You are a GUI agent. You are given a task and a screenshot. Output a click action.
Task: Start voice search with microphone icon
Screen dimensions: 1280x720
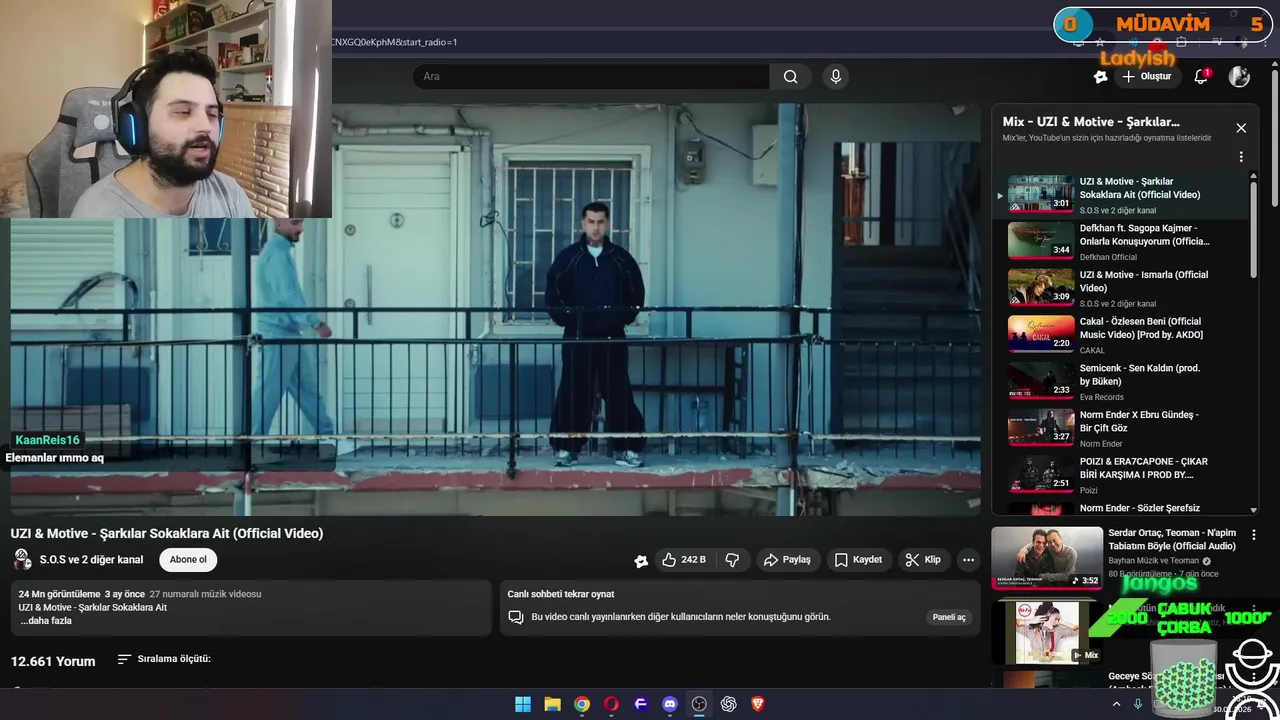836,76
